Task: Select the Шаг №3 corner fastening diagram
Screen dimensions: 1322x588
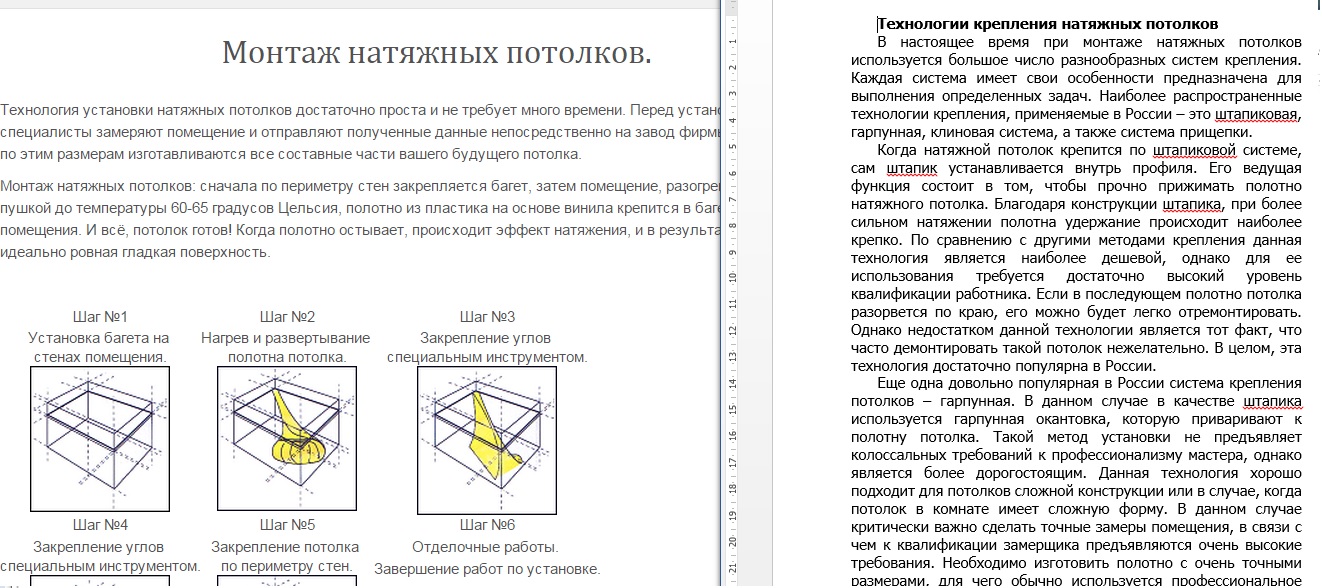Action: pos(487,440)
